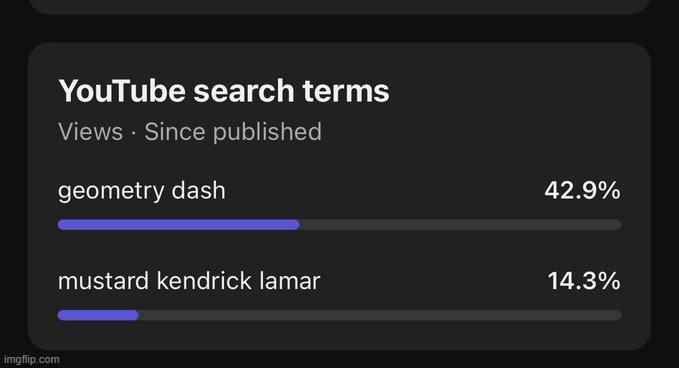679x368 pixels.
Task: Click the purple filled part of mustard kendrick lamar bar
Action: tap(98, 315)
